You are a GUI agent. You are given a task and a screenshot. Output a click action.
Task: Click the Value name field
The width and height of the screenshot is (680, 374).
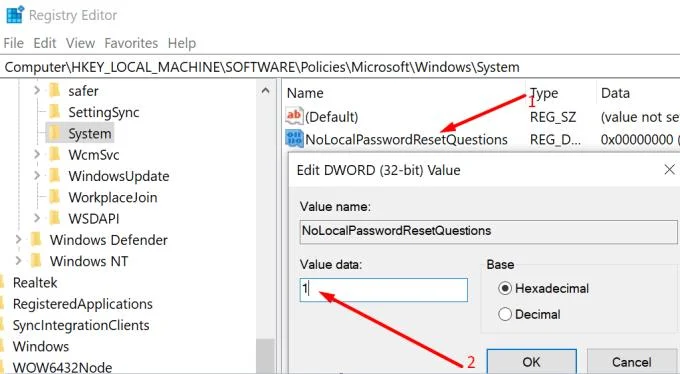pos(488,231)
